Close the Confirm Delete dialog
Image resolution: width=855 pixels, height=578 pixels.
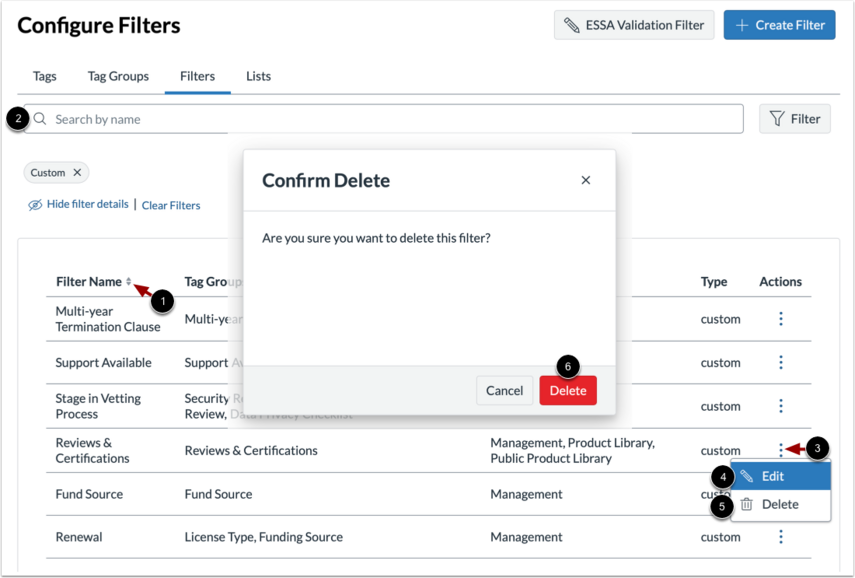tap(586, 180)
